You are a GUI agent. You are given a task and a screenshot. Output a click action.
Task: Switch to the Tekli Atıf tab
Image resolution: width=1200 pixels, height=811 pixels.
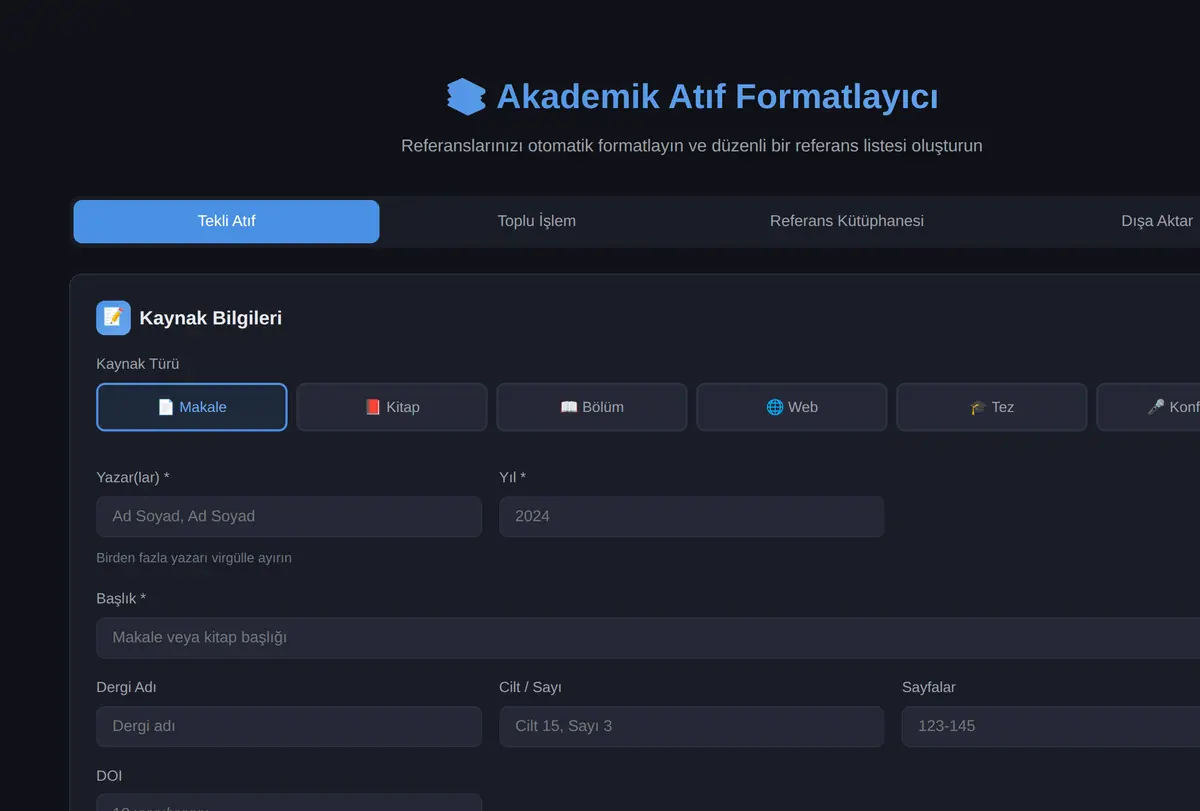[x=226, y=221]
